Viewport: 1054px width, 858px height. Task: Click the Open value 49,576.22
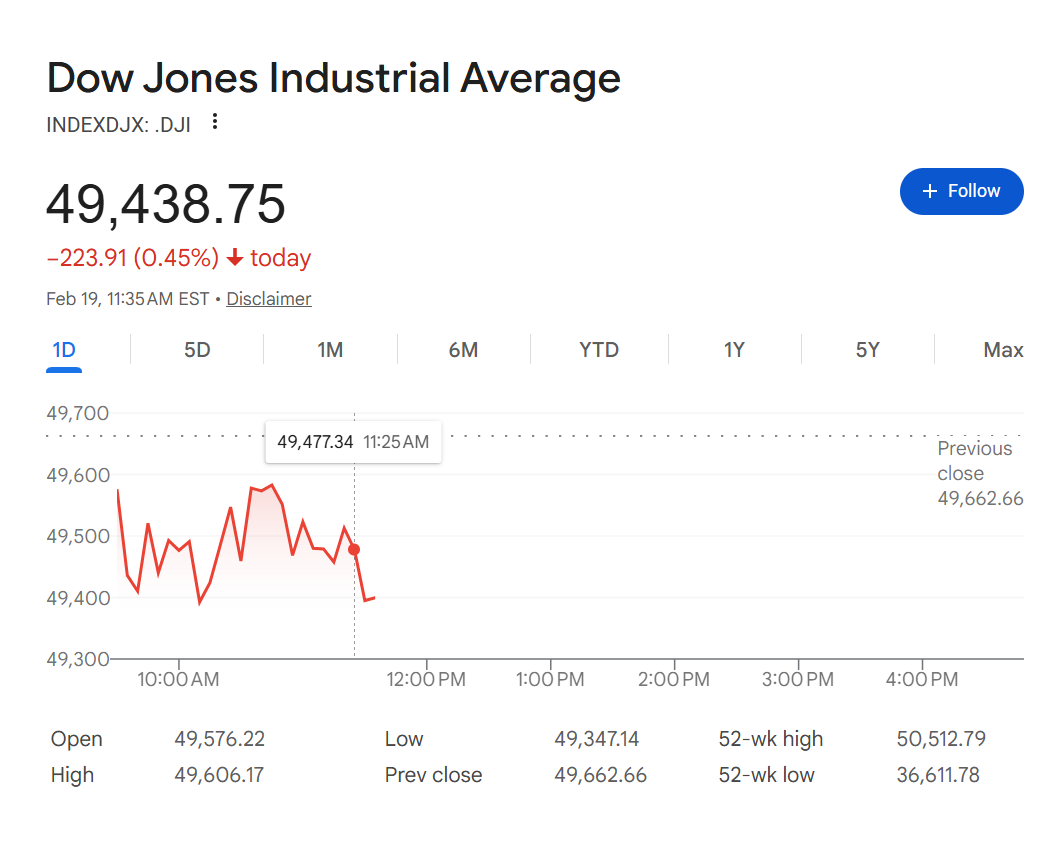[219, 739]
